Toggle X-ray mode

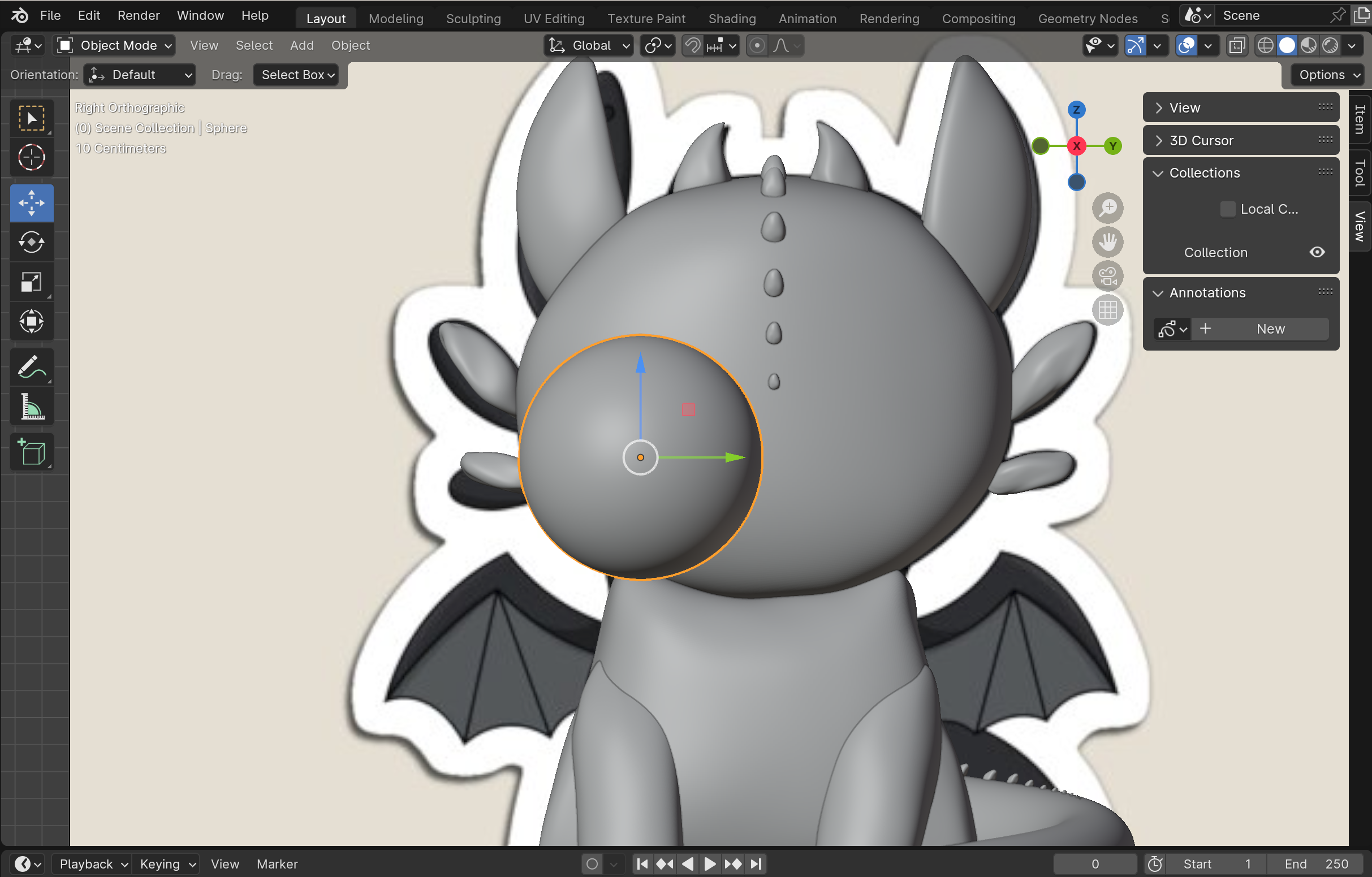(x=1236, y=45)
